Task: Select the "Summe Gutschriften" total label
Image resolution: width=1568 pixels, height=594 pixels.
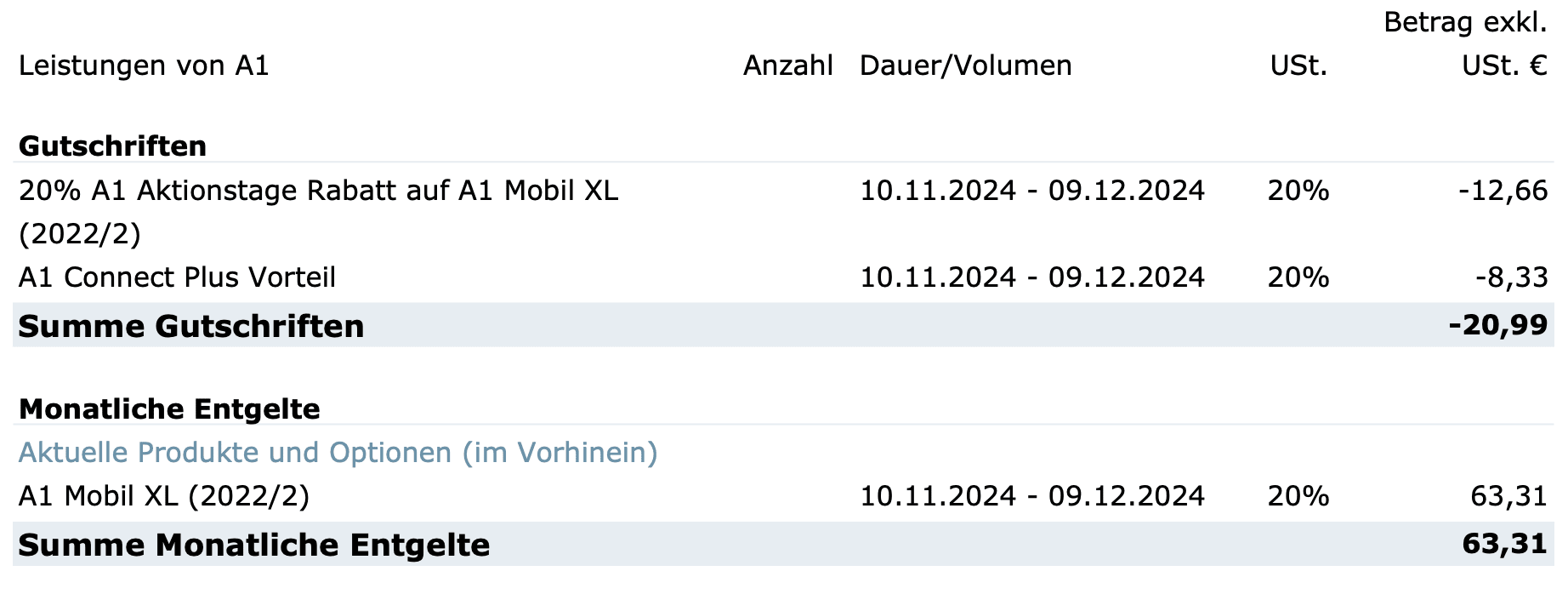Action: 191,327
